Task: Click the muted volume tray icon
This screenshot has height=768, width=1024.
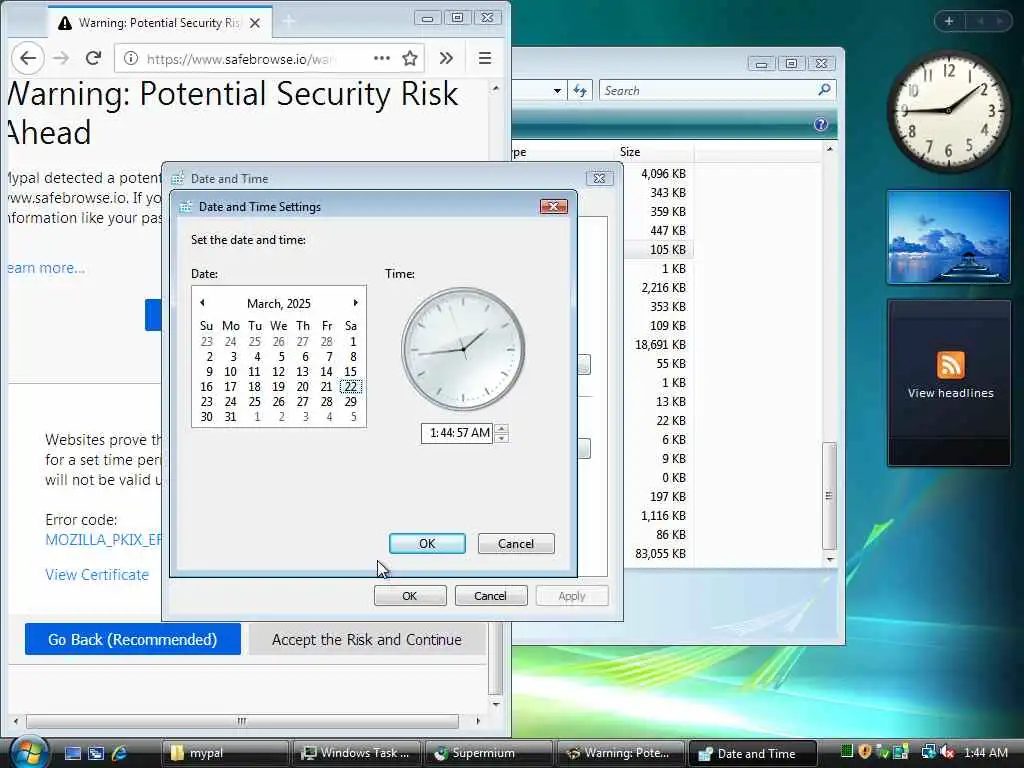Action: point(948,752)
